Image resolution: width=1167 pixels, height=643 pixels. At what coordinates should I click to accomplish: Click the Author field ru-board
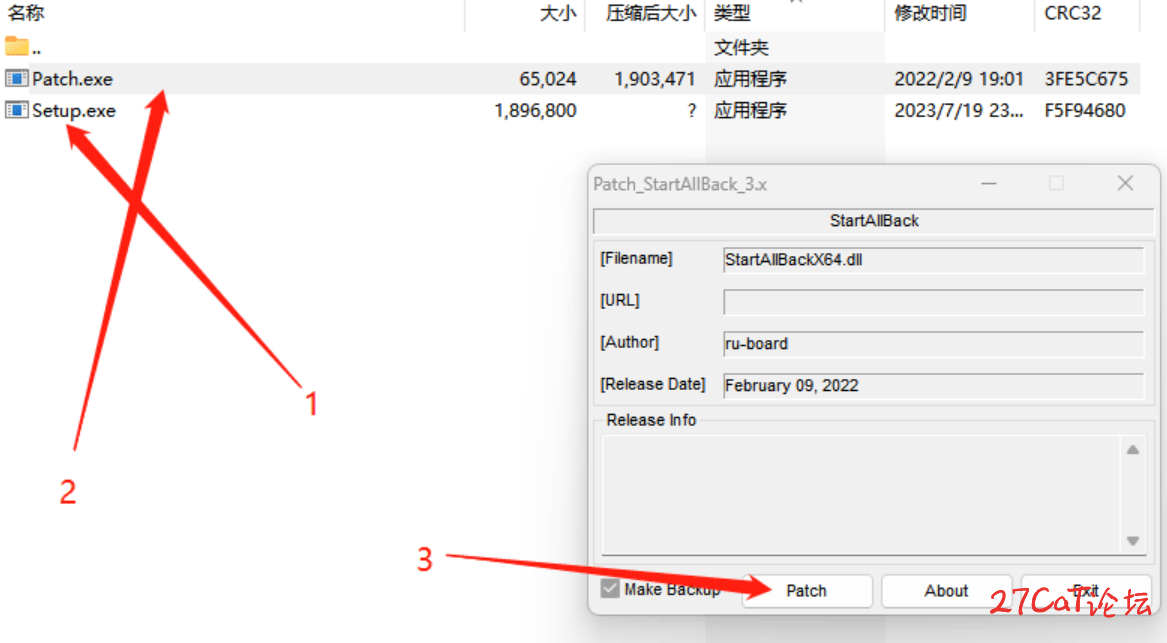[x=933, y=343]
